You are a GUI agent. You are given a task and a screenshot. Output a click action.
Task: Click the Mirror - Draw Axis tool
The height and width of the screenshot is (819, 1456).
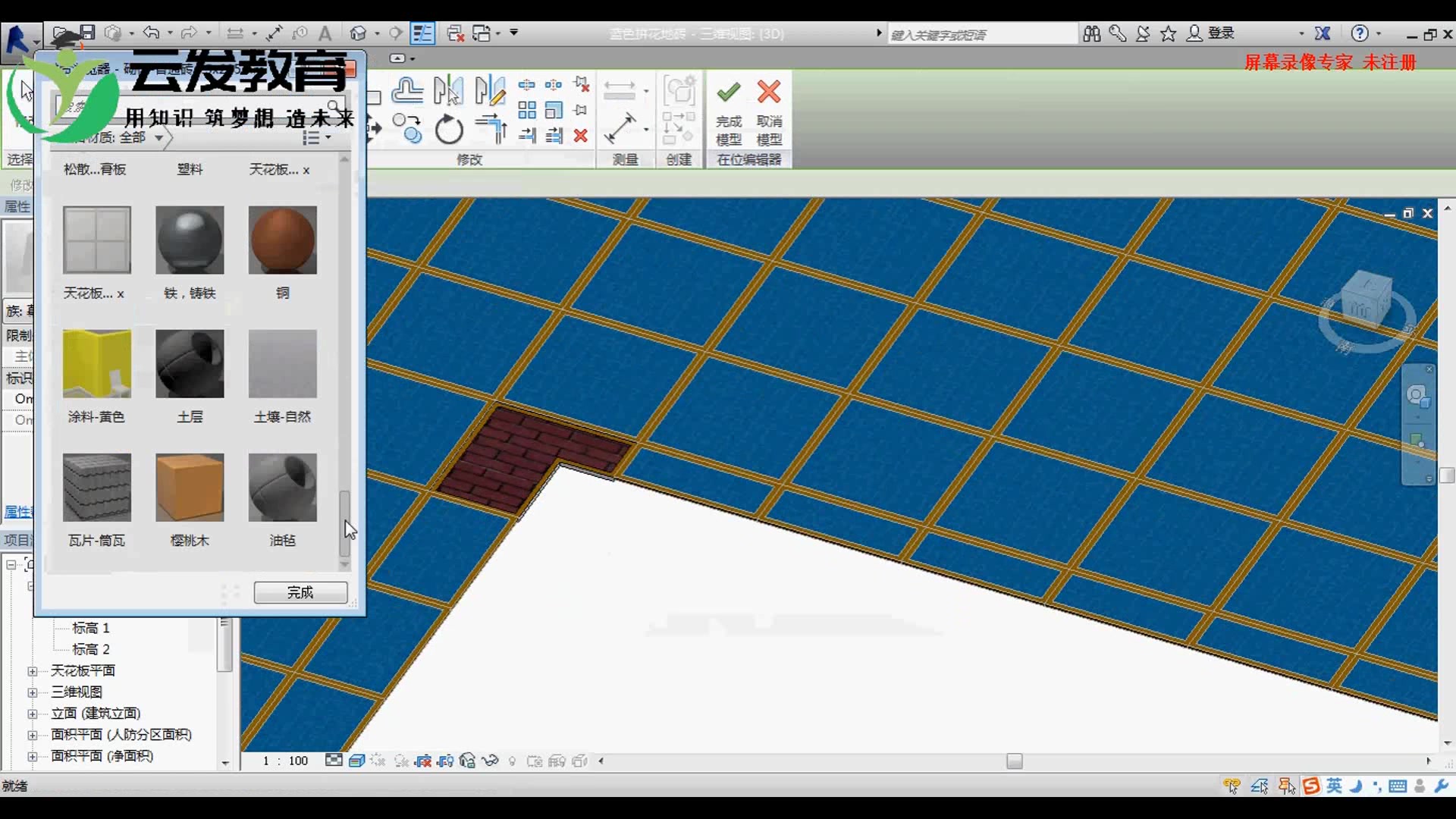coord(489,90)
